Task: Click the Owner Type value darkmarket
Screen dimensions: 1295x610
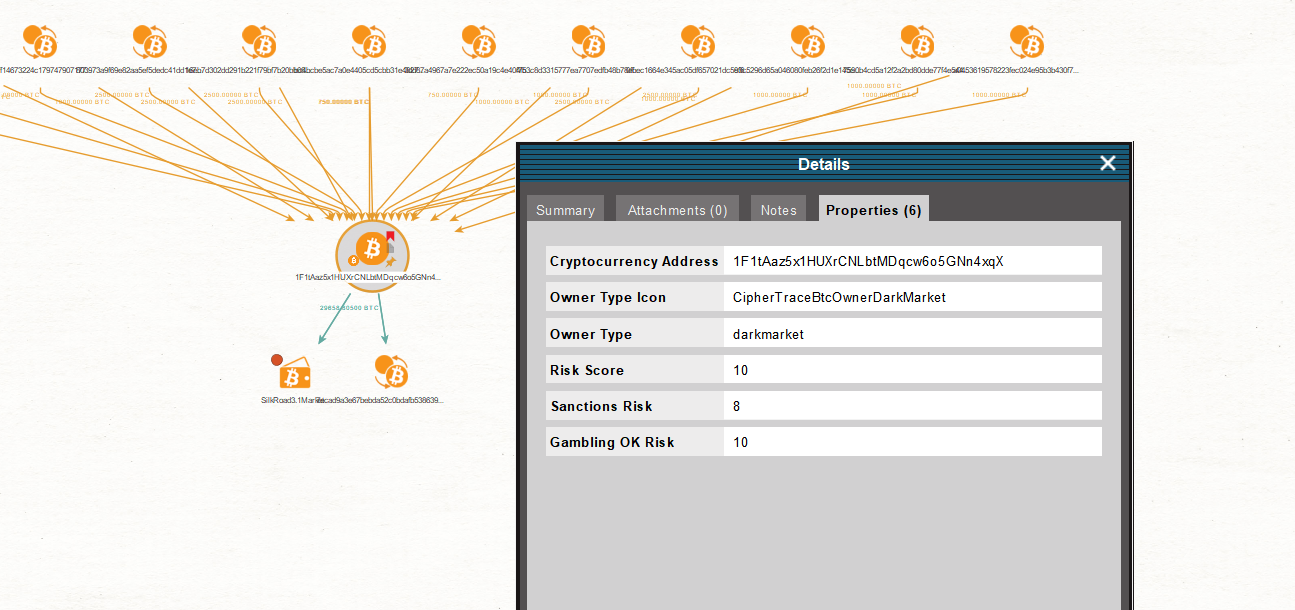Action: (x=913, y=334)
